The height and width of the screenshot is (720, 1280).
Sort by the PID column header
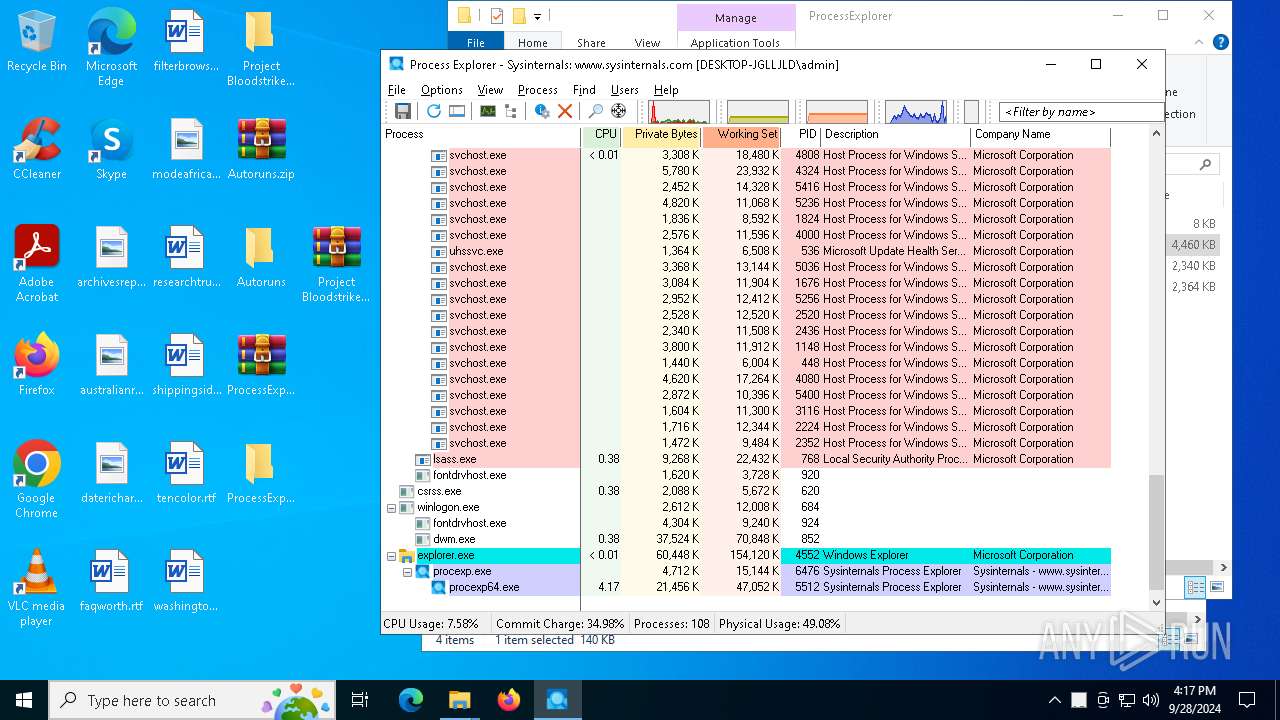click(x=801, y=134)
